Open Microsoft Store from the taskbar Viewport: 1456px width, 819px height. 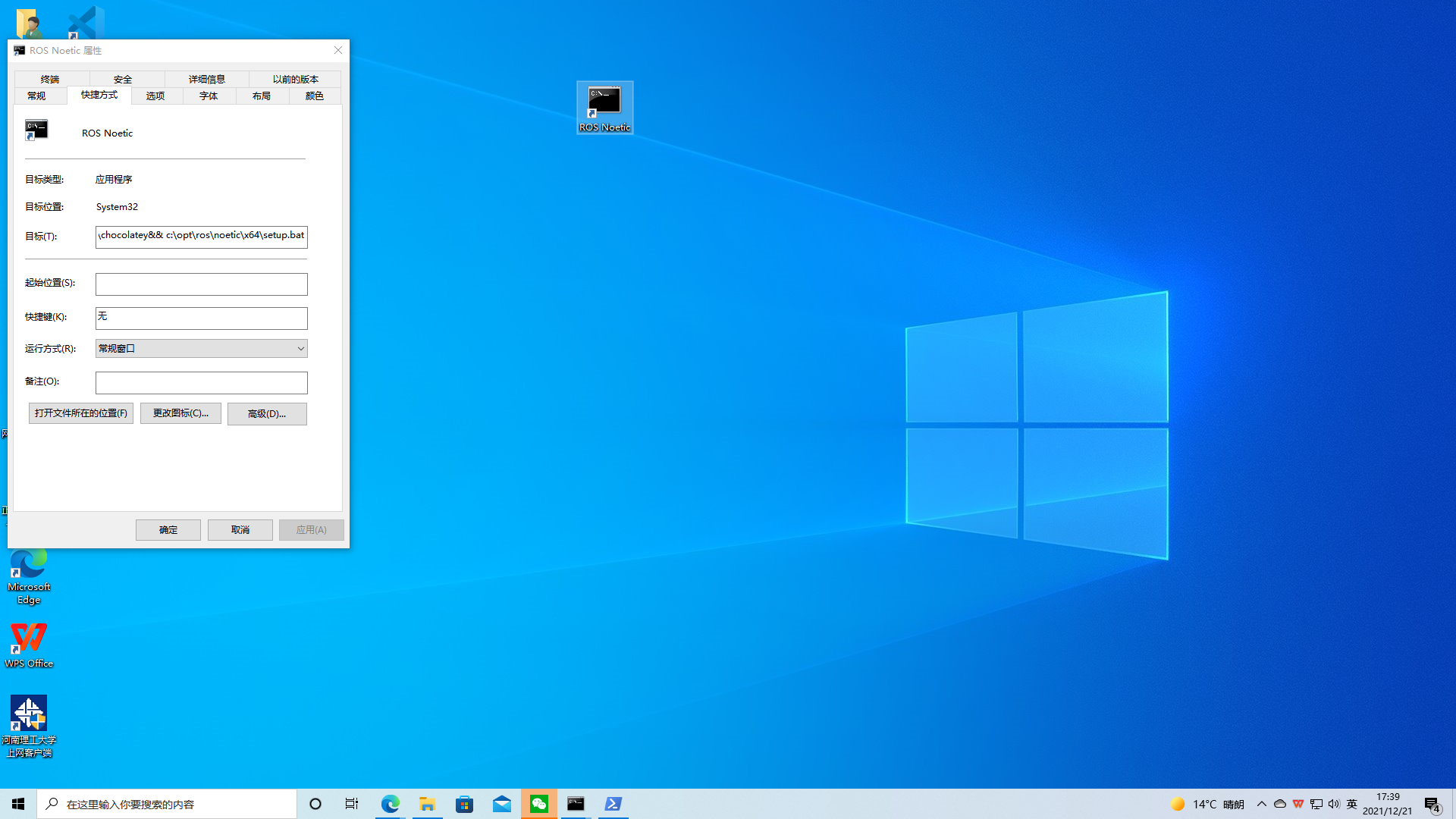464,803
